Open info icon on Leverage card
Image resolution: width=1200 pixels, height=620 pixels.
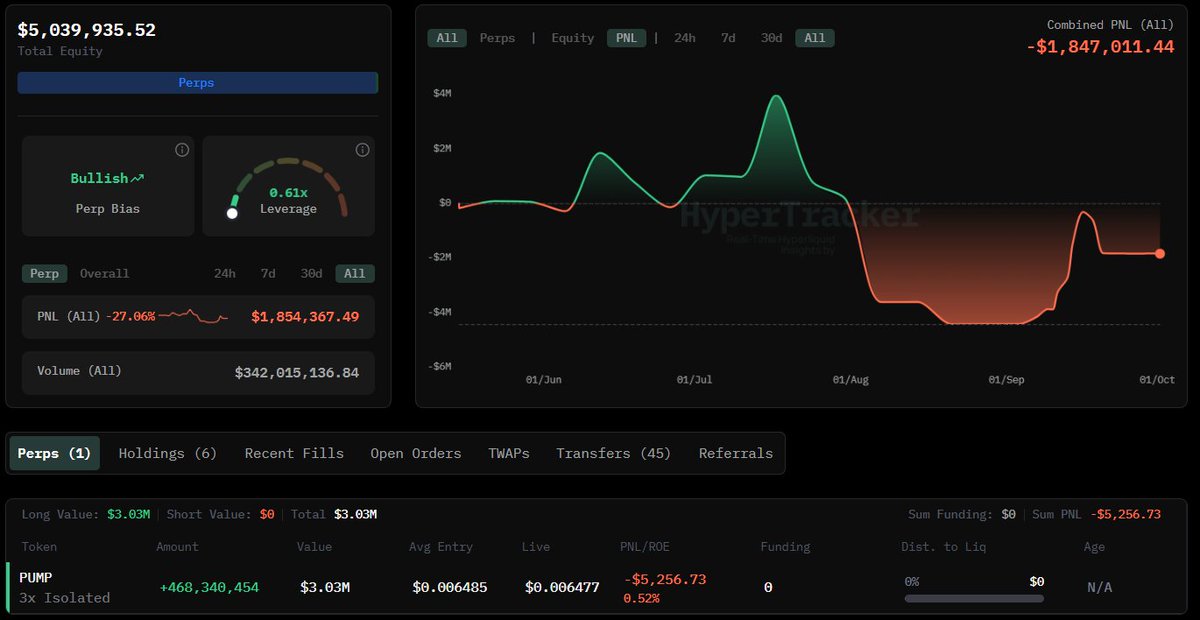click(362, 150)
